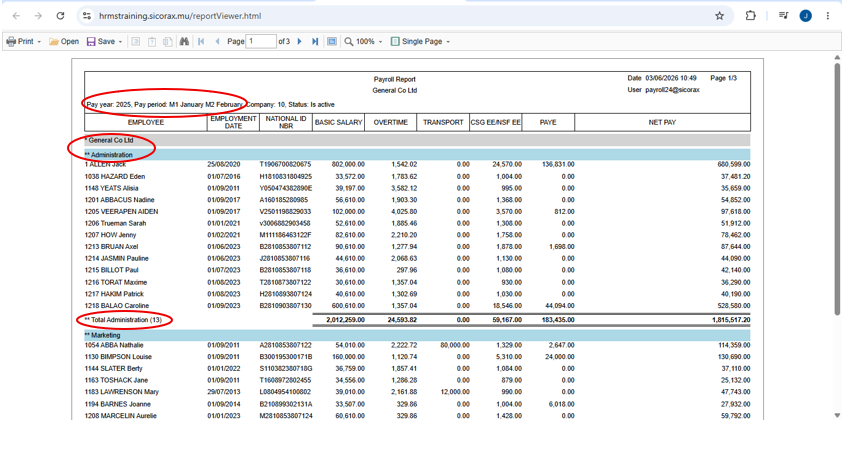Go to previous report page
This screenshot has height=451, width=846.
(217, 42)
